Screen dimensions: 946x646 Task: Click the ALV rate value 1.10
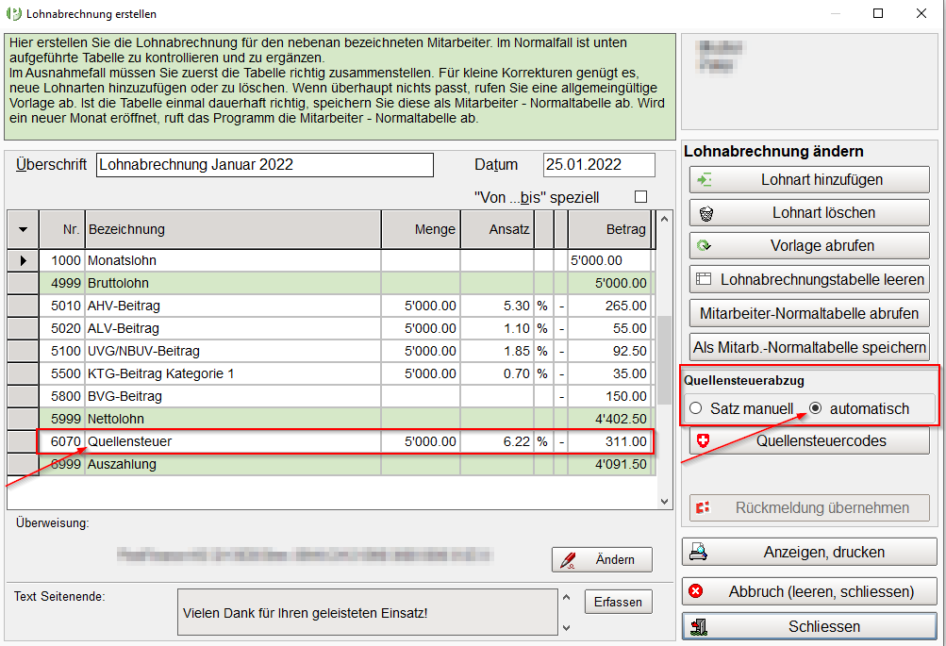(x=516, y=329)
